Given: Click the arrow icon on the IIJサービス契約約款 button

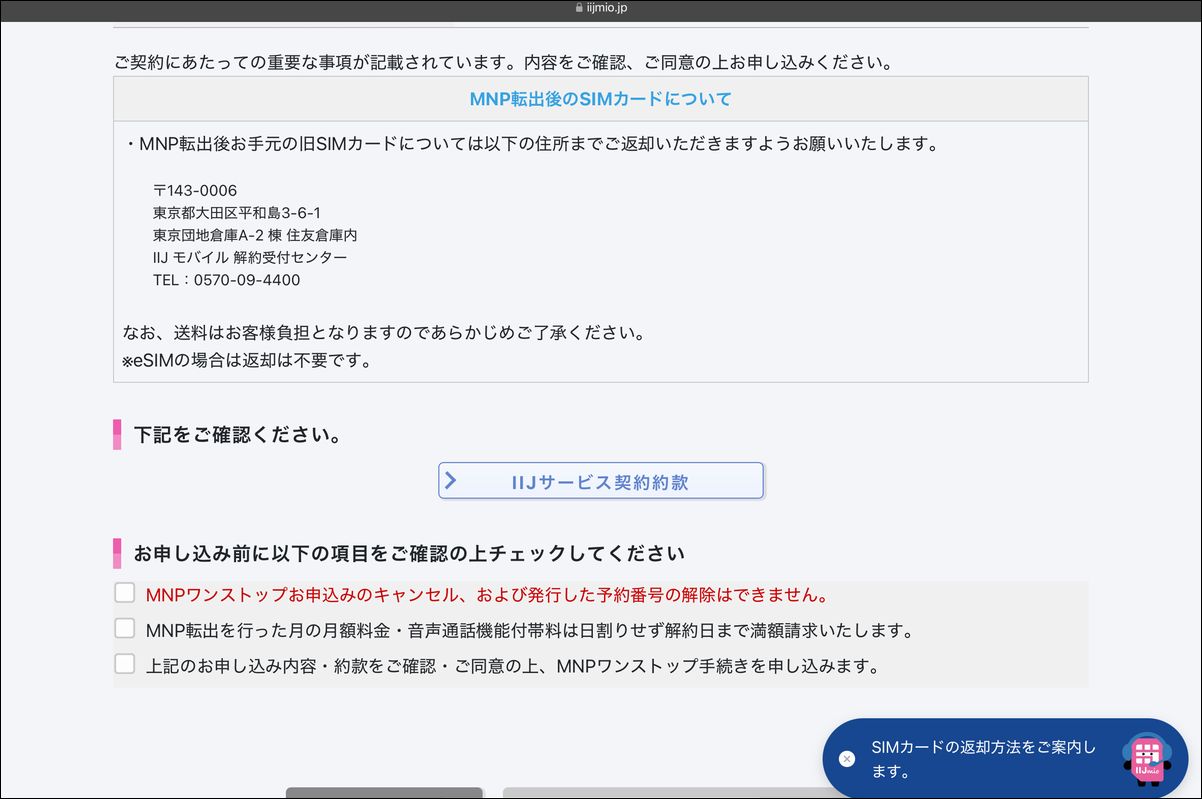Looking at the screenshot, I should point(451,481).
